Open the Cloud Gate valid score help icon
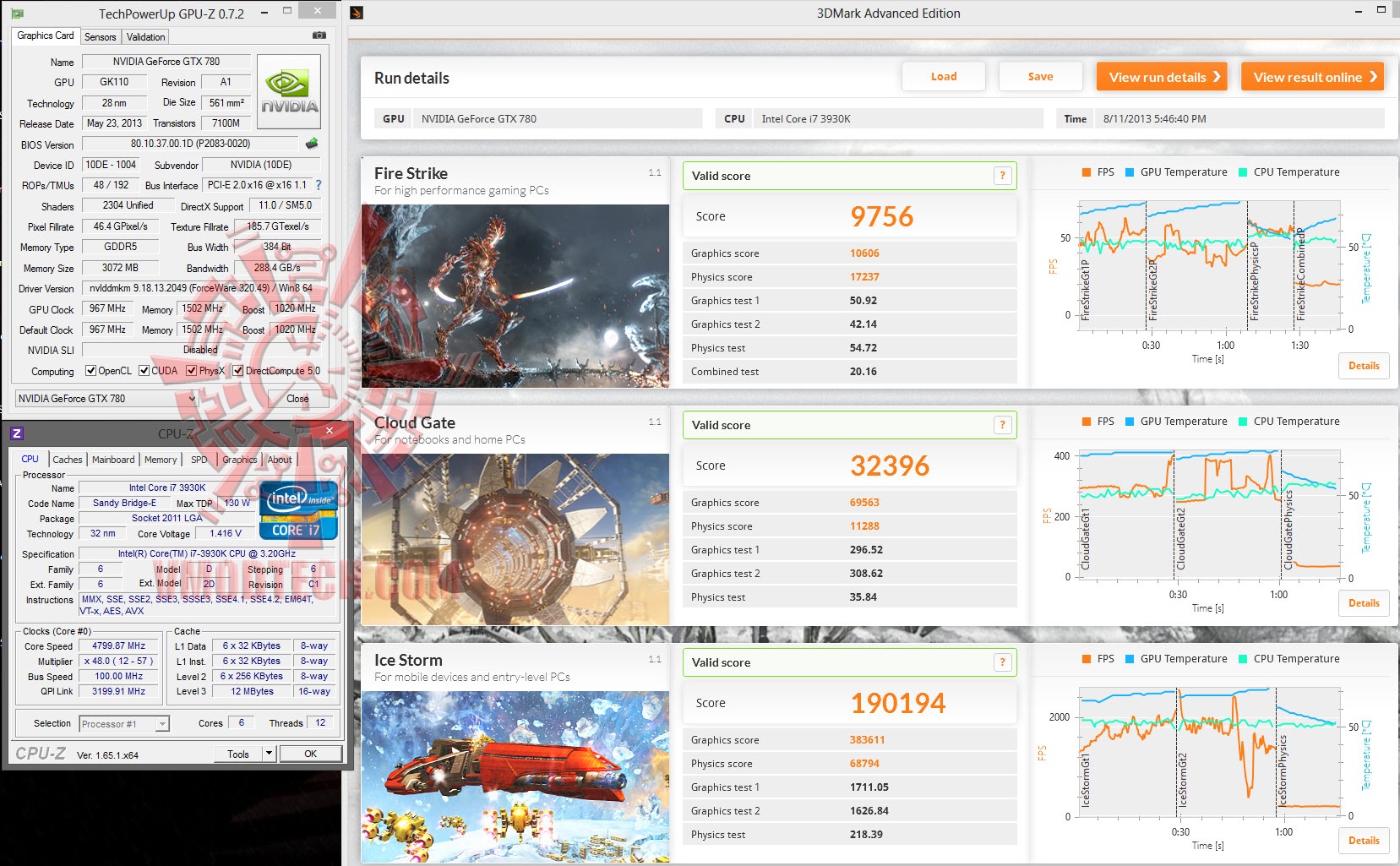This screenshot has height=866, width=1400. 1002,425
